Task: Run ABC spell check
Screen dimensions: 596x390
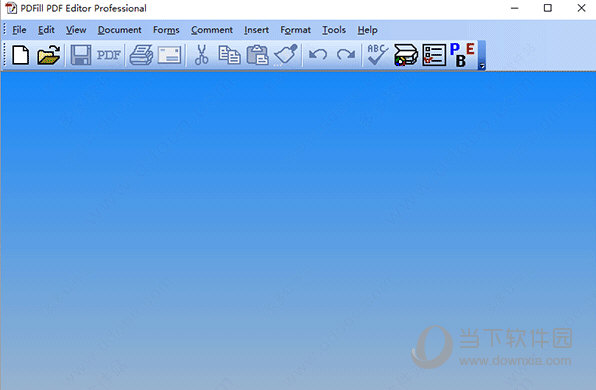Action: pos(377,55)
